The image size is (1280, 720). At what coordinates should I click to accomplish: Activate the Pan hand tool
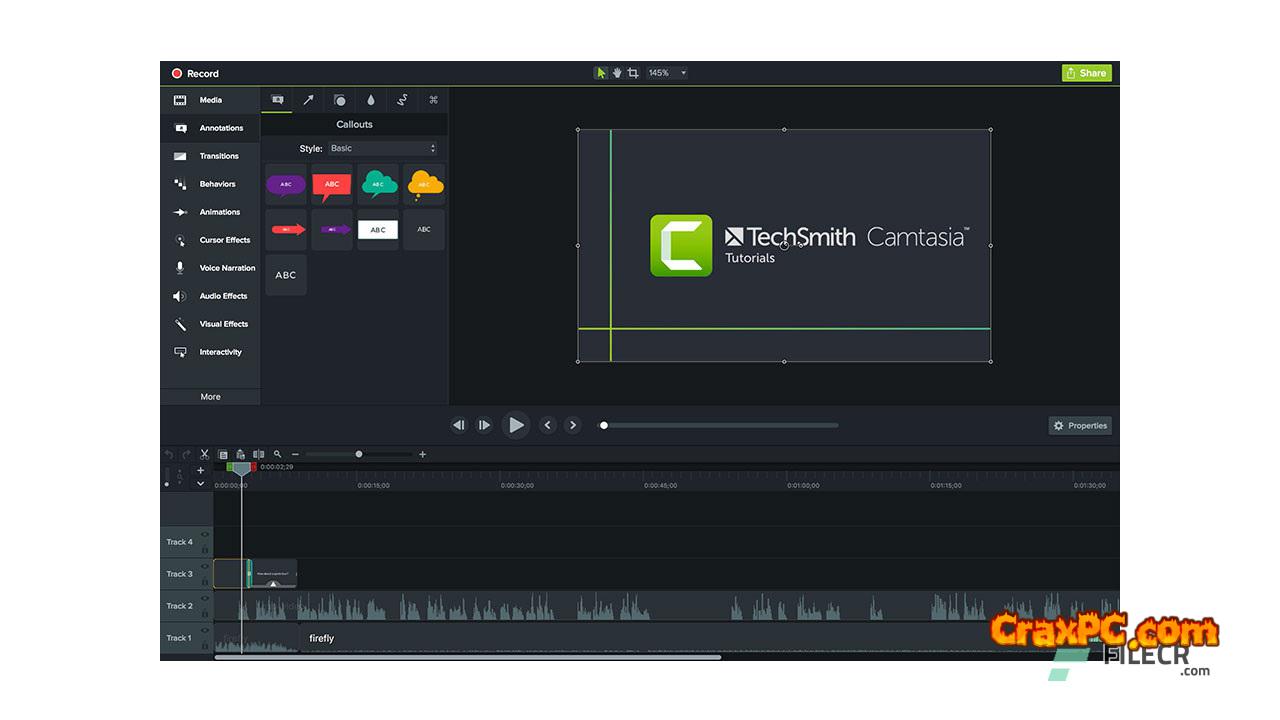(x=617, y=73)
